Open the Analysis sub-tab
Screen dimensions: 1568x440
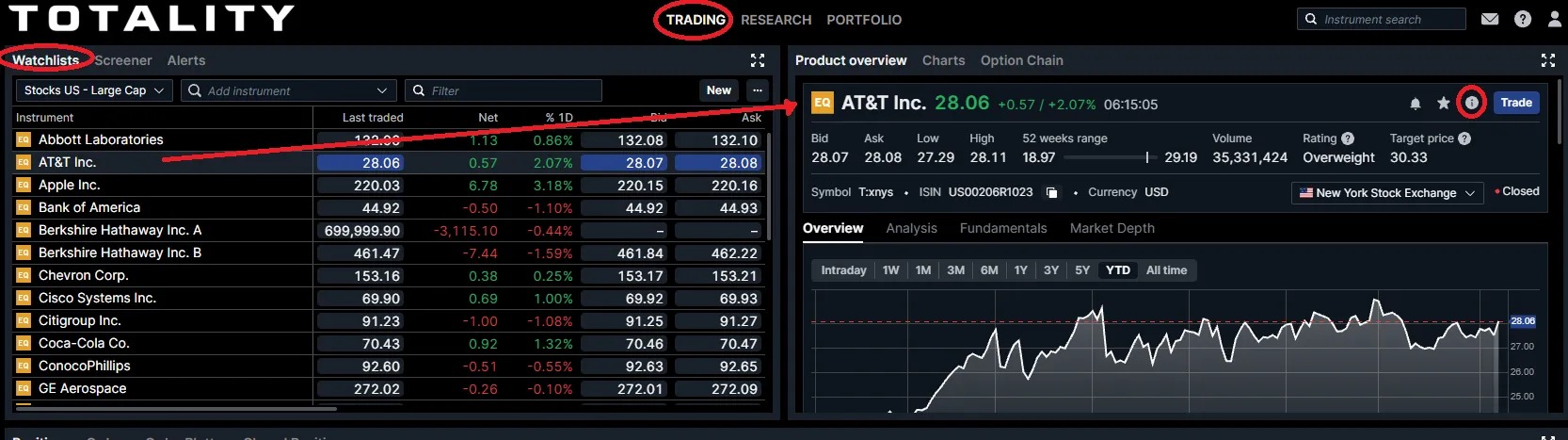pyautogui.click(x=911, y=228)
